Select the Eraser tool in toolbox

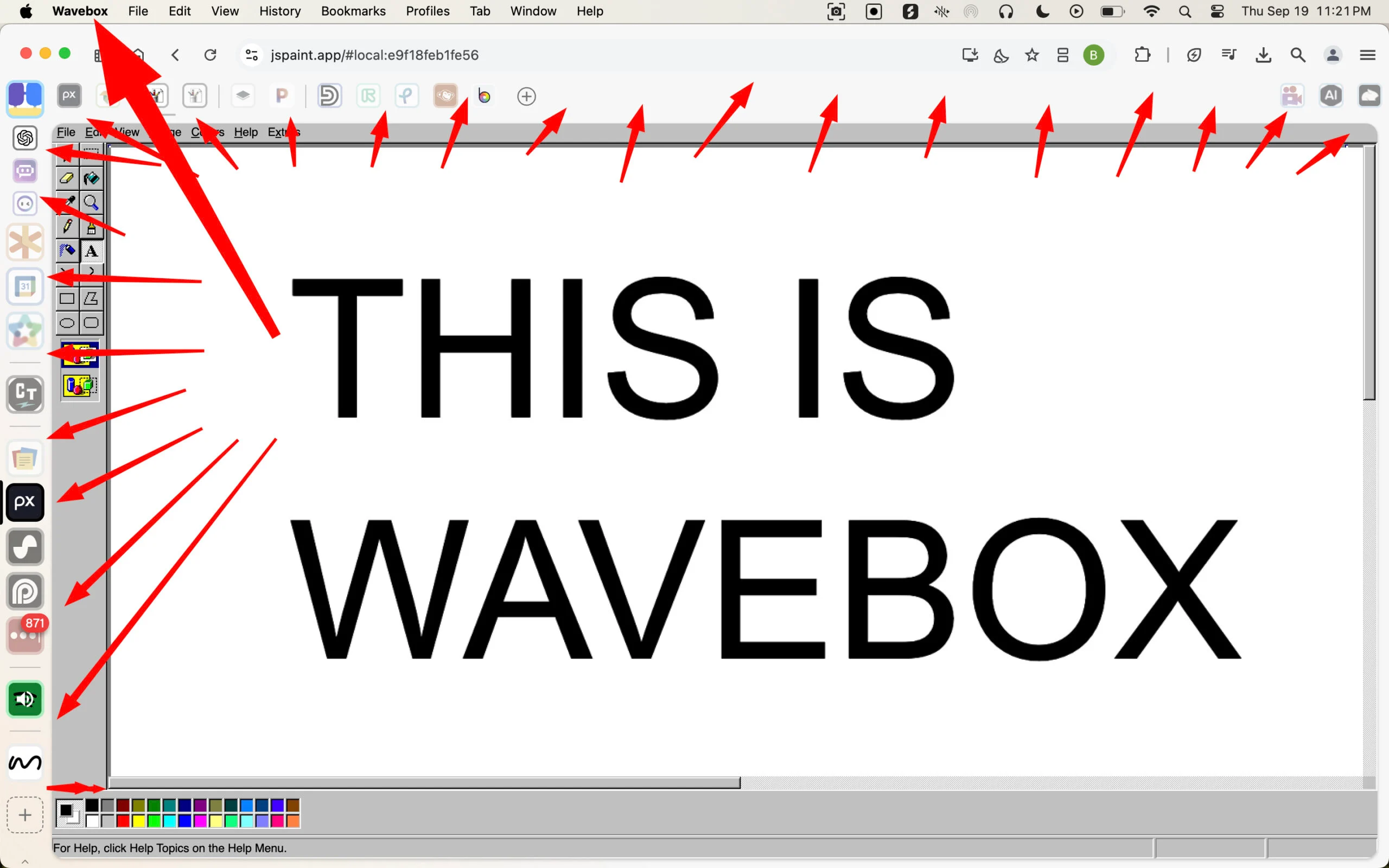point(67,178)
